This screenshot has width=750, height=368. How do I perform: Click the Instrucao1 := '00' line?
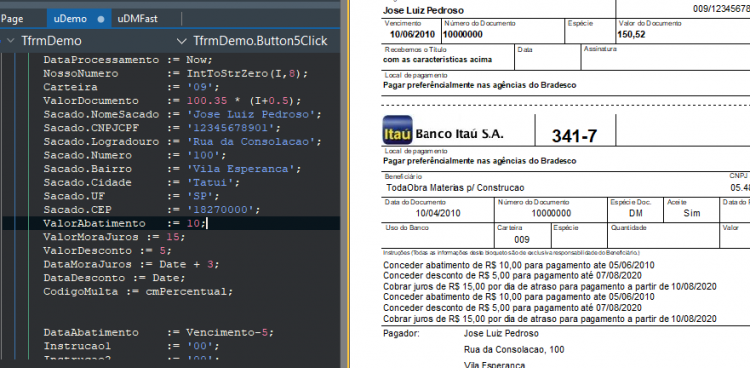click(x=131, y=346)
